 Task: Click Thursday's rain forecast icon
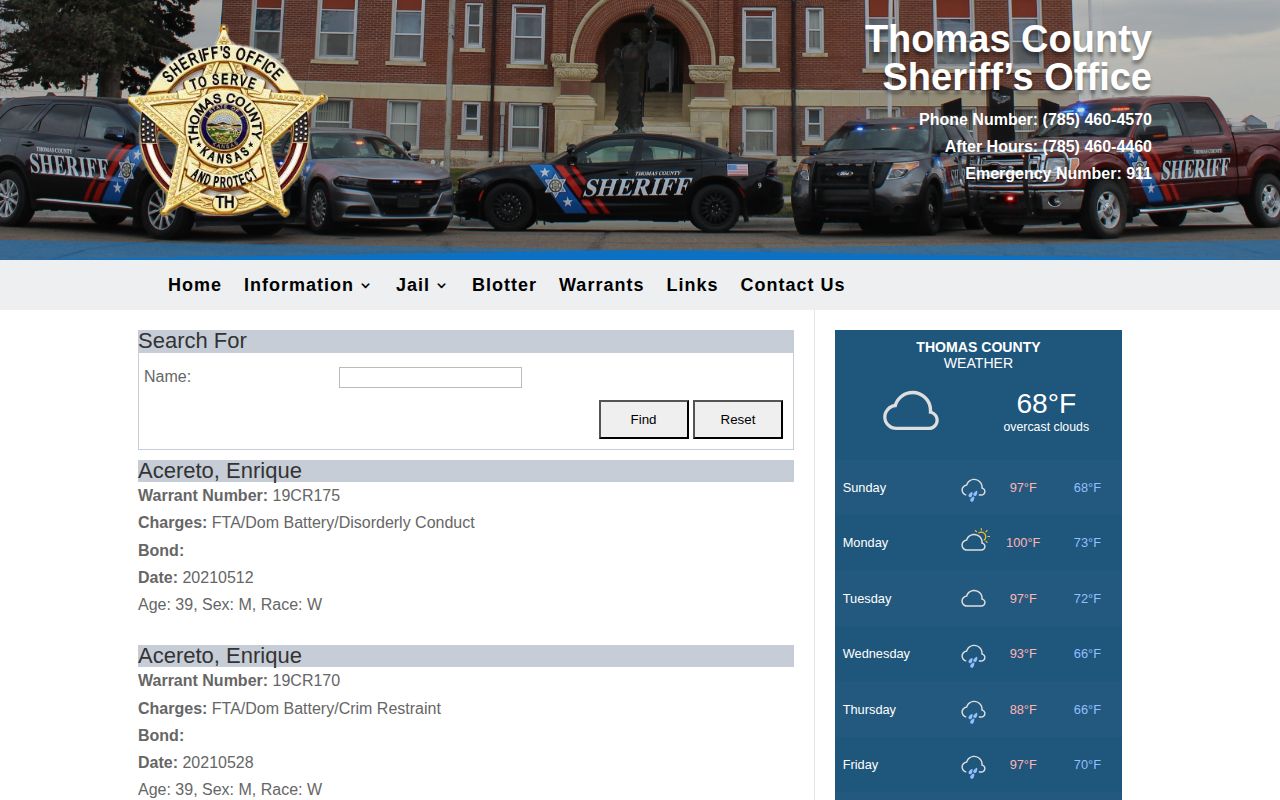pos(973,711)
